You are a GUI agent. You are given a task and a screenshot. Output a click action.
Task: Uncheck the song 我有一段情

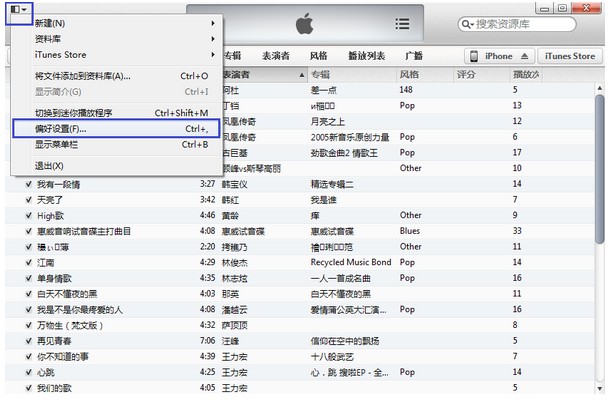(28, 184)
